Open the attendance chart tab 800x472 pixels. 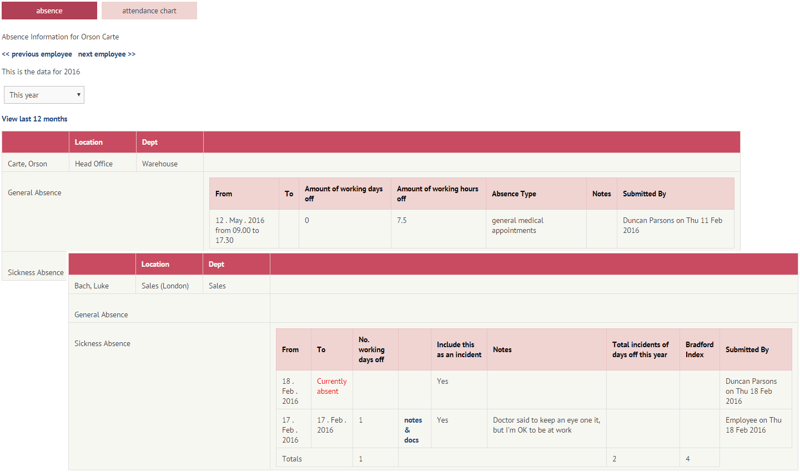pyautogui.click(x=149, y=10)
